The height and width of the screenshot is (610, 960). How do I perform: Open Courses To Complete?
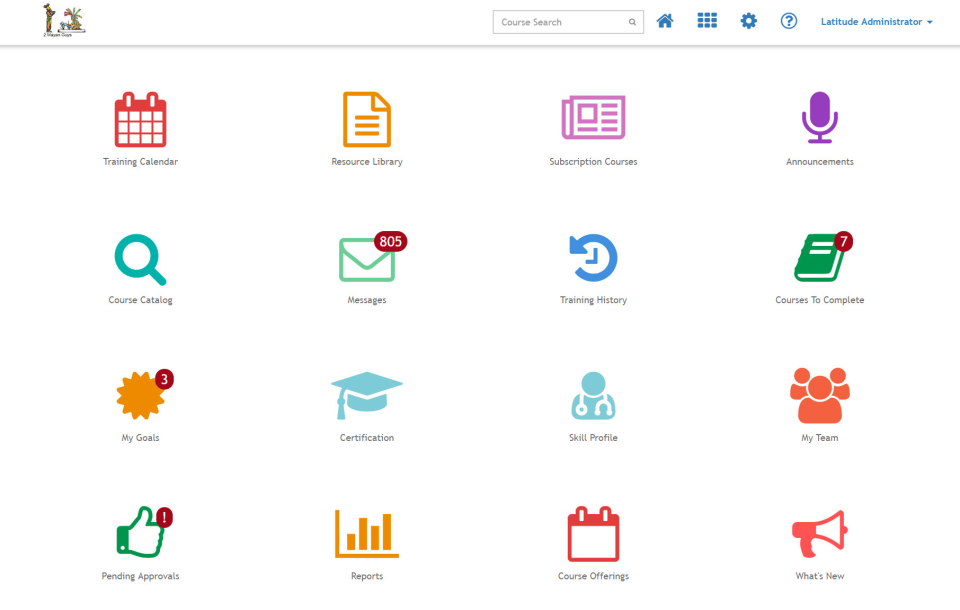tap(819, 258)
